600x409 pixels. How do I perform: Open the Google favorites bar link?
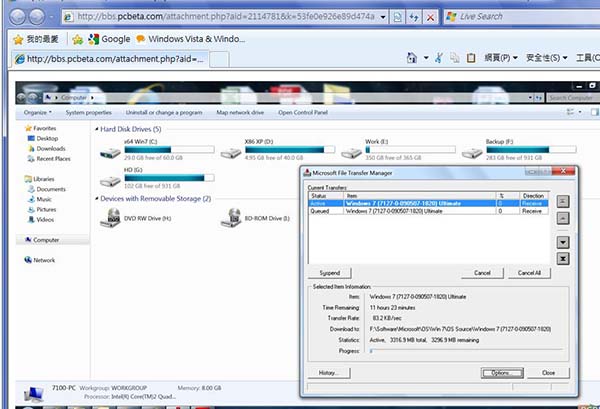point(109,39)
